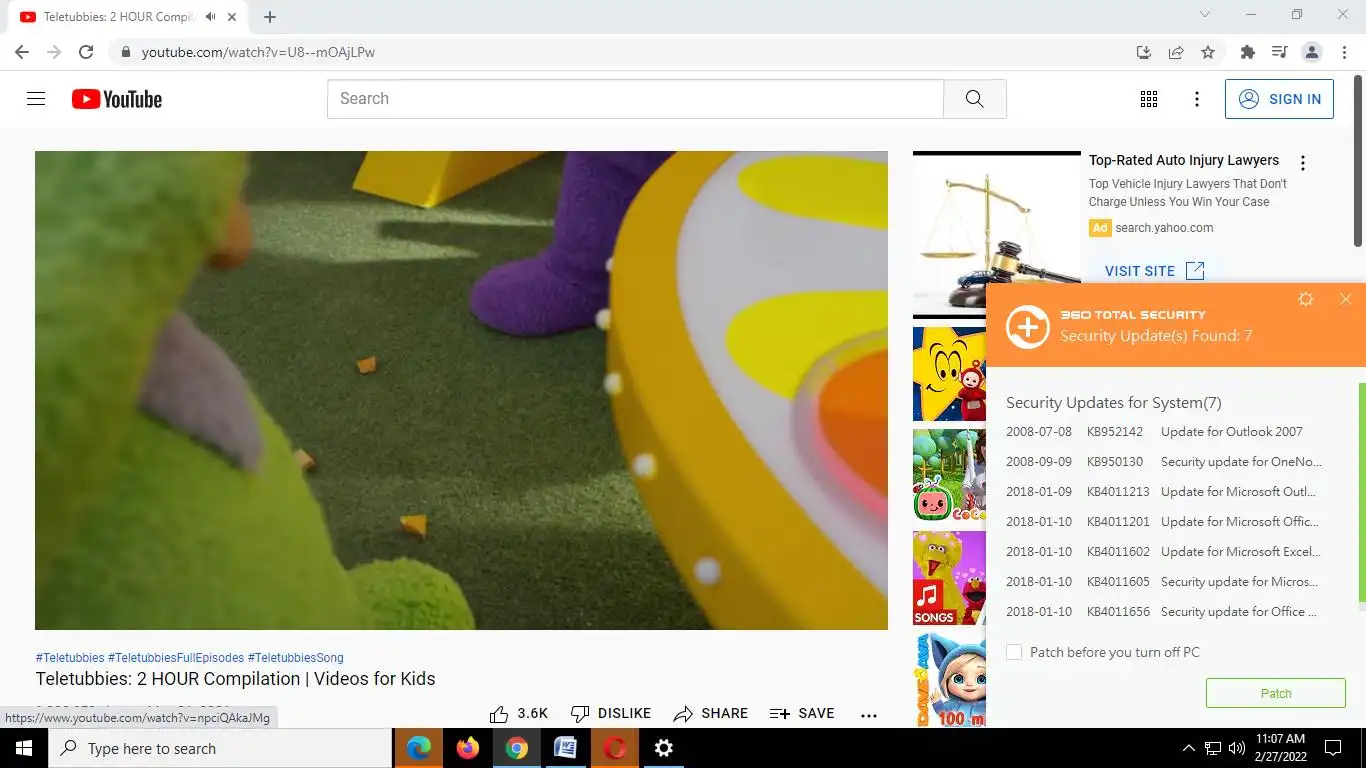Screen dimensions: 1366x768
Task: Show hidden tray icons chevron
Action: coord(1188,748)
